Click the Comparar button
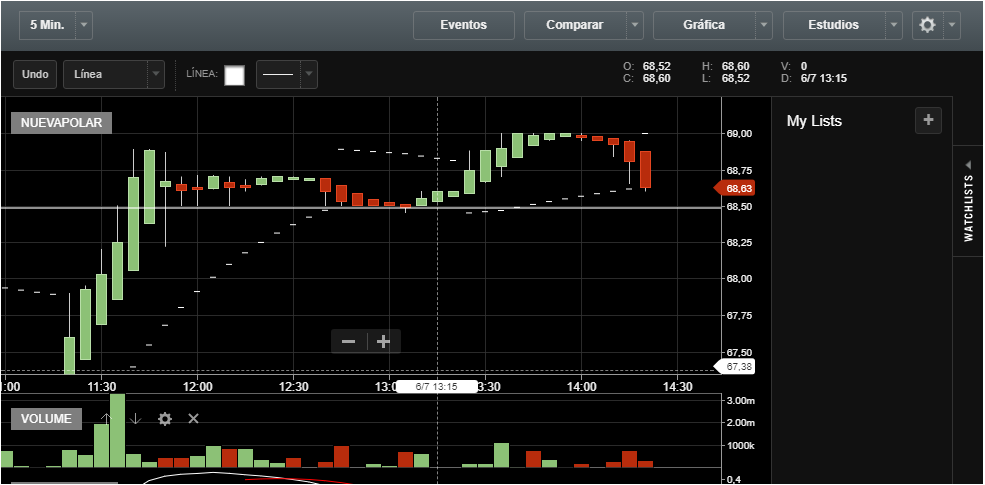The width and height of the screenshot is (985, 485). (x=575, y=25)
